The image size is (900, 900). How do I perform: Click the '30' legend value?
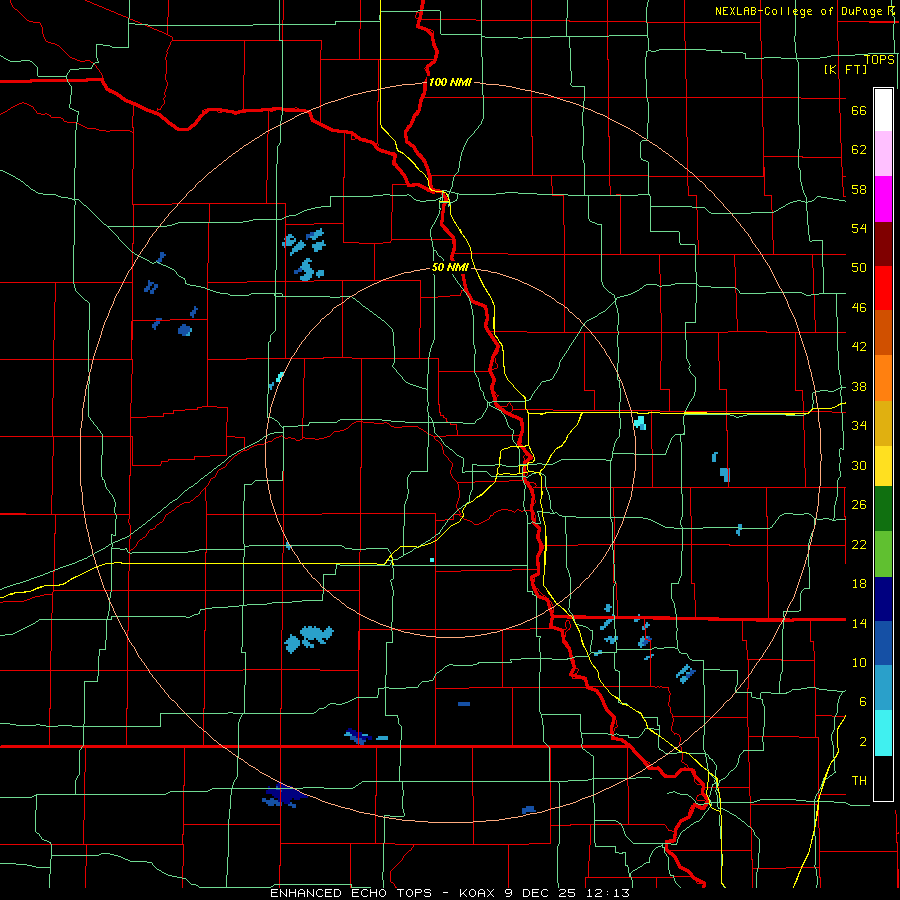click(x=859, y=465)
